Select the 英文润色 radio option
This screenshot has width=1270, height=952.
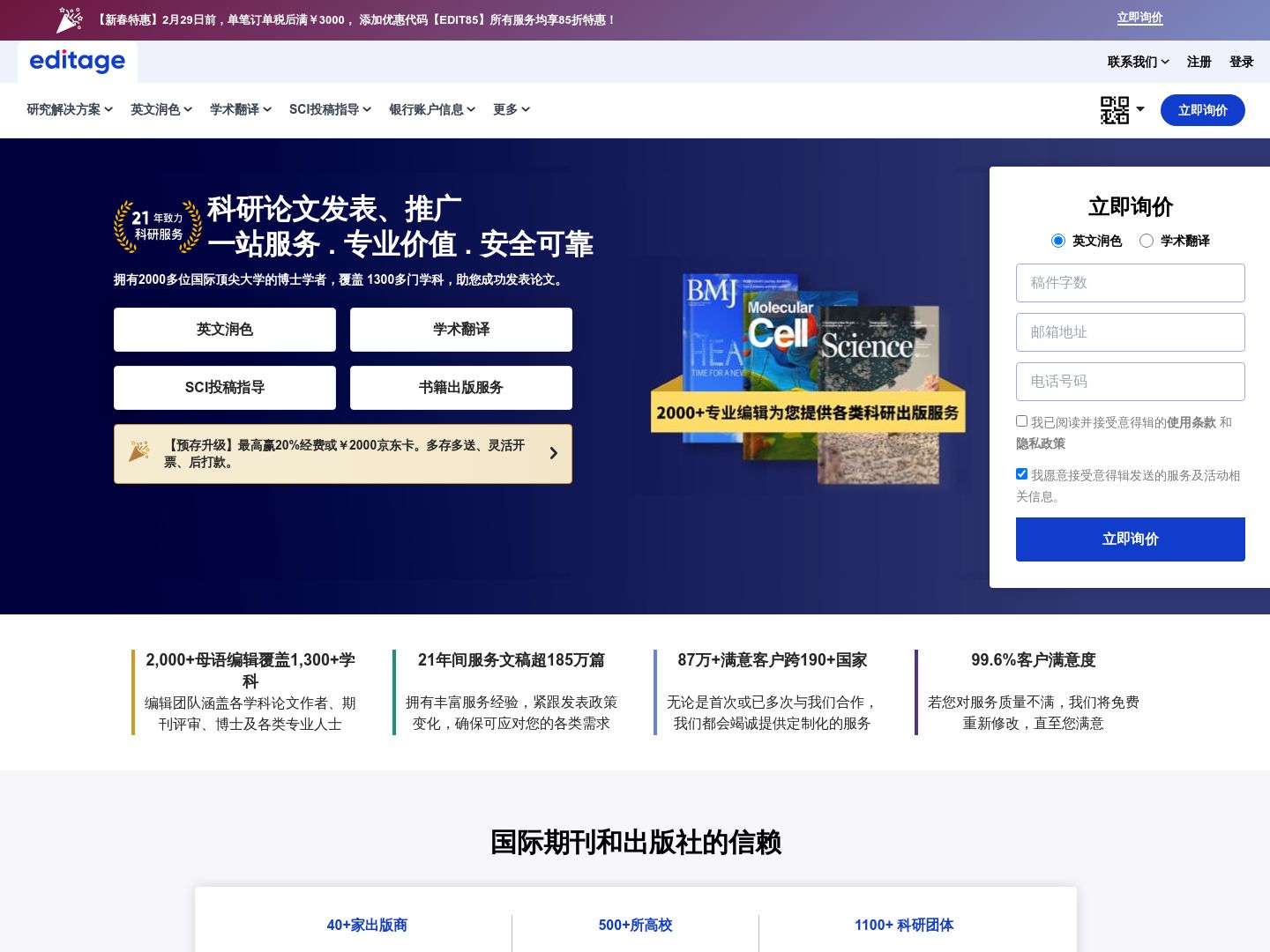[x=1058, y=241]
